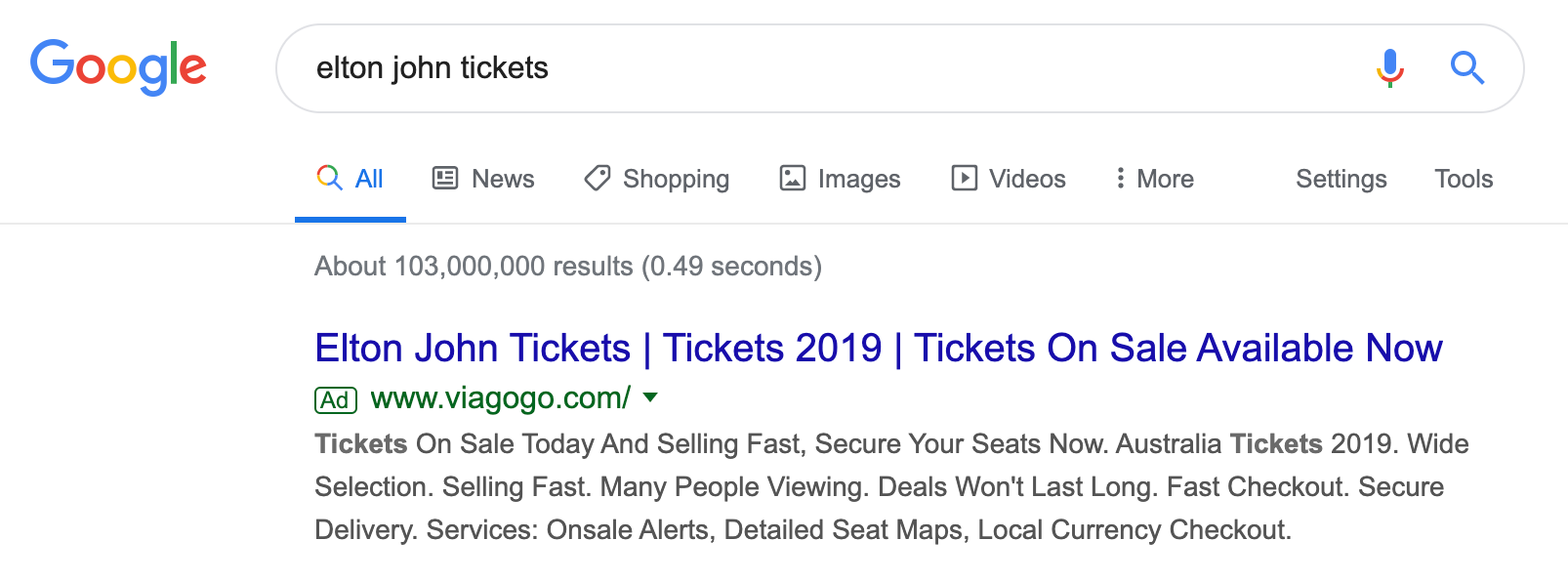Open the Tools filter options

click(x=1464, y=179)
